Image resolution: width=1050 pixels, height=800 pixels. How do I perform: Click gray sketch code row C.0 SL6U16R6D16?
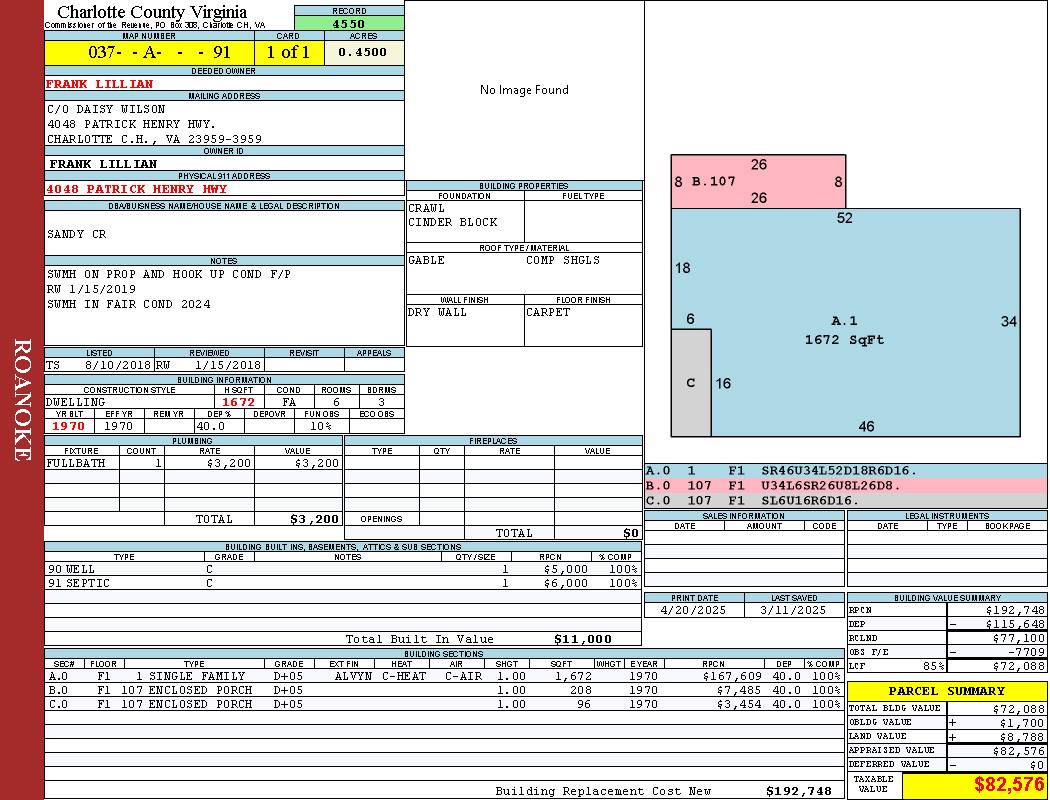click(846, 501)
